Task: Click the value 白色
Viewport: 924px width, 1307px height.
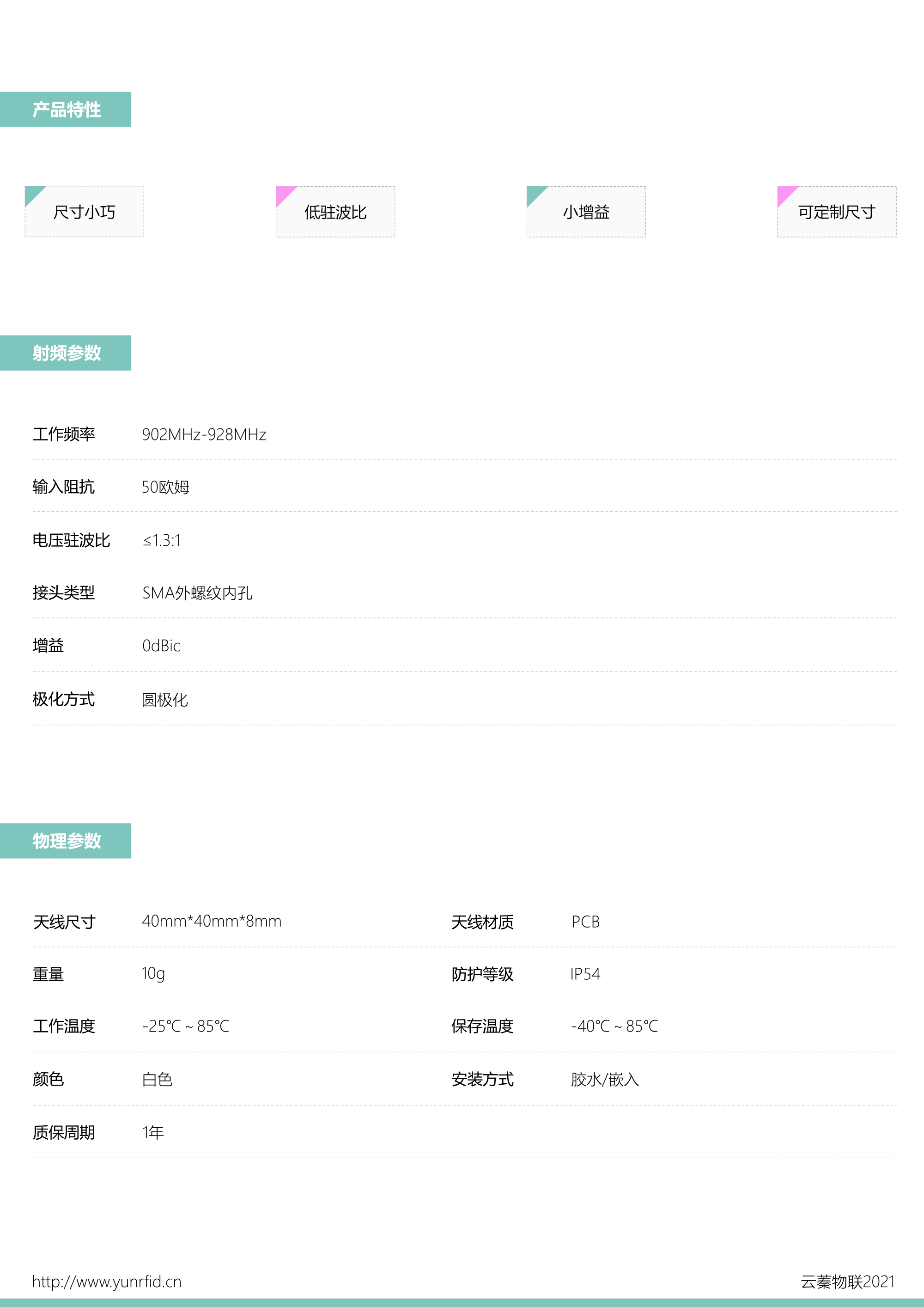Action: [158, 1079]
